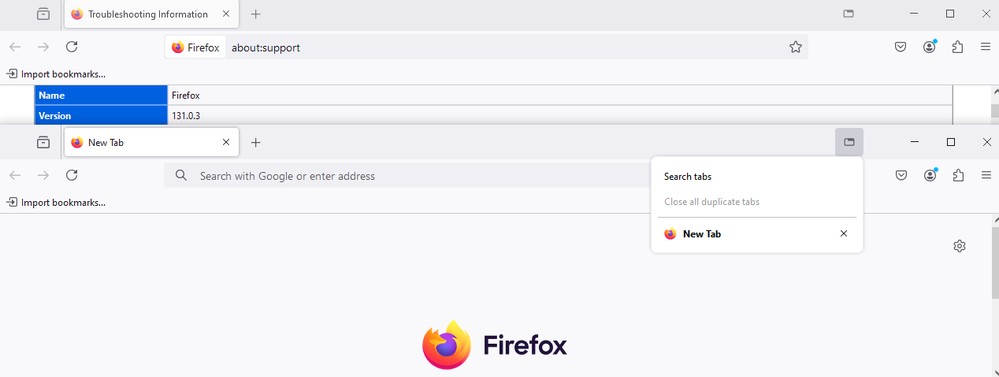Click the Version header cell in the table
999x377 pixels.
click(101, 116)
